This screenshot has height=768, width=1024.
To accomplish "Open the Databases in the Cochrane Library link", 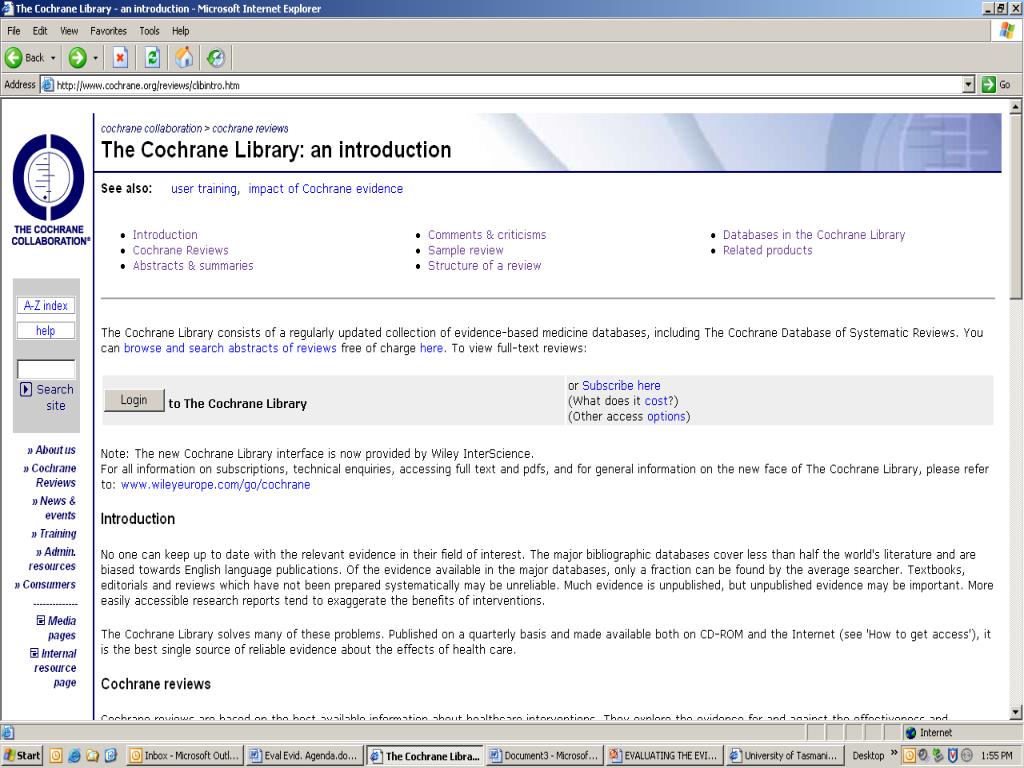I will click(814, 234).
